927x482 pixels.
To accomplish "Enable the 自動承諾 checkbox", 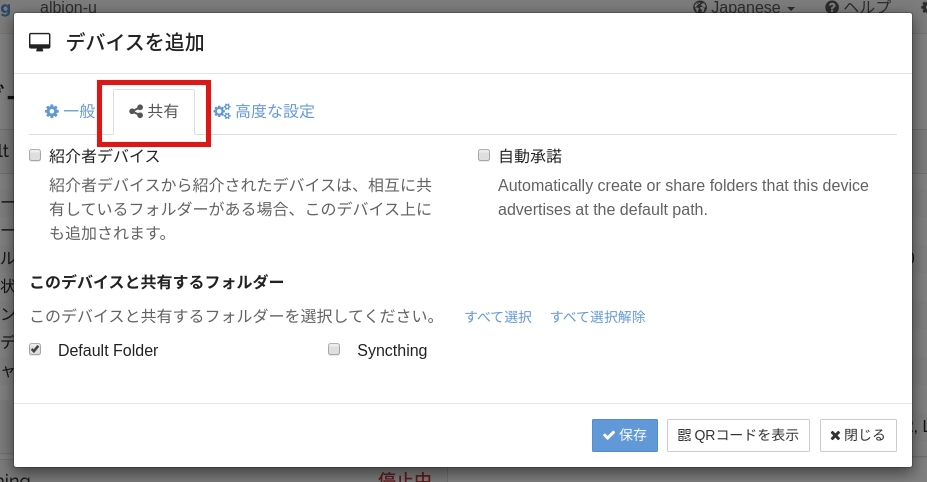I will click(484, 155).
